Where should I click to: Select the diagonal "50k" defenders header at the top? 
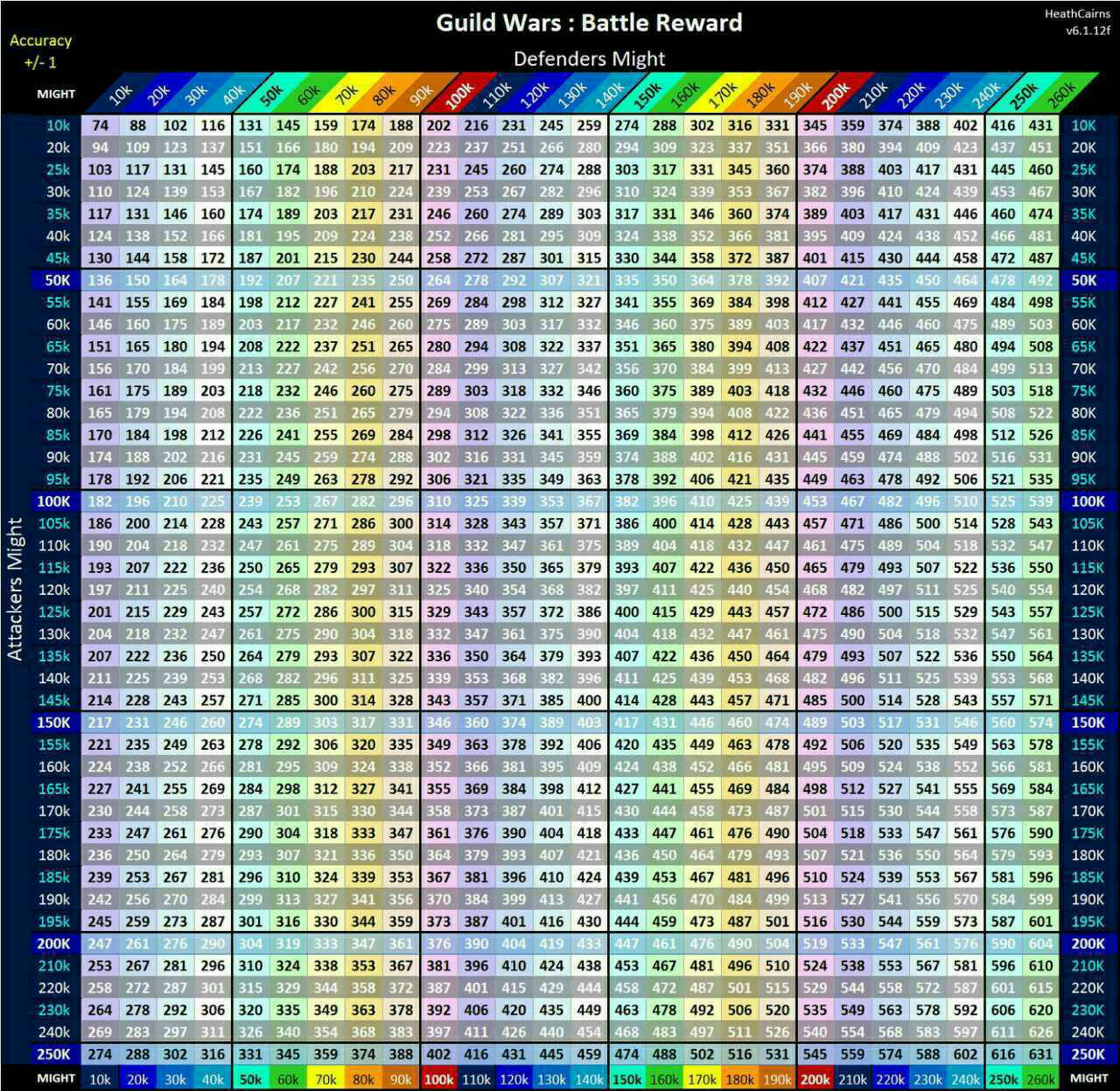click(269, 94)
